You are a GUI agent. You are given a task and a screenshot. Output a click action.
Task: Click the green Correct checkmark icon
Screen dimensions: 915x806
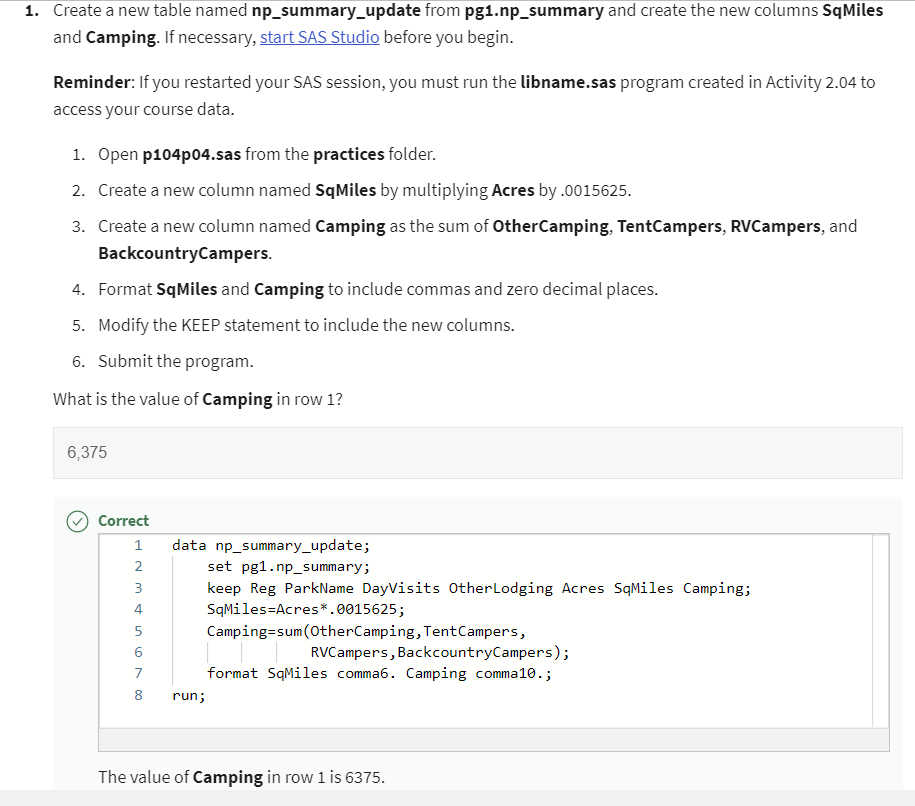click(x=77, y=521)
